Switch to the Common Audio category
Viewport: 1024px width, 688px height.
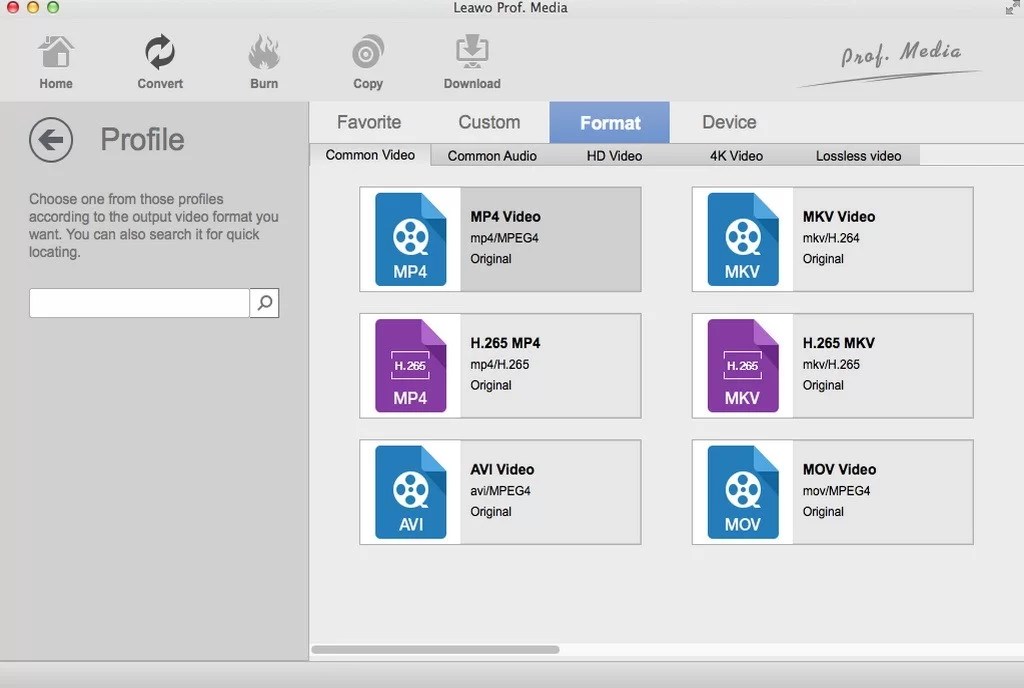pyautogui.click(x=490, y=155)
